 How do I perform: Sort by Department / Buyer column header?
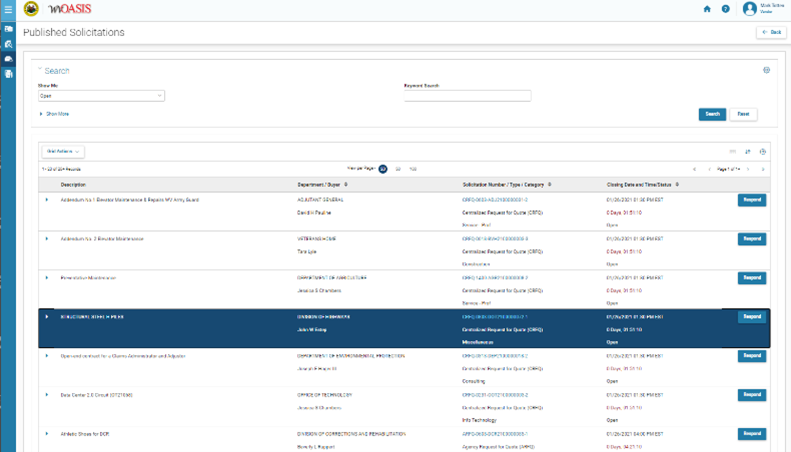[x=322, y=185]
